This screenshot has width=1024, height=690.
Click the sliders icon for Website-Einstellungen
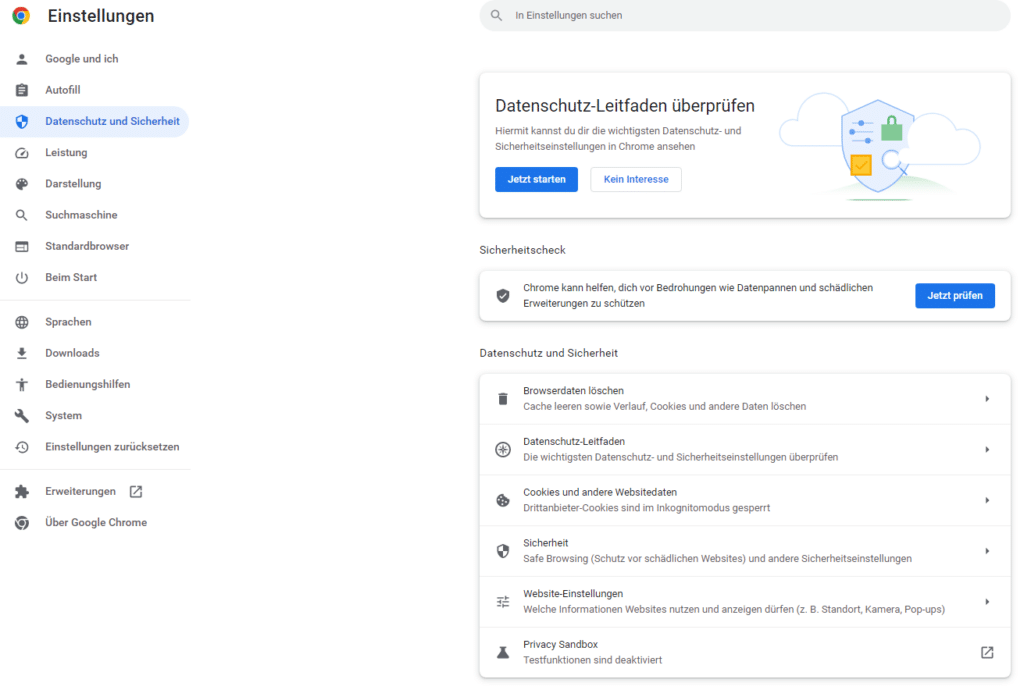point(503,602)
